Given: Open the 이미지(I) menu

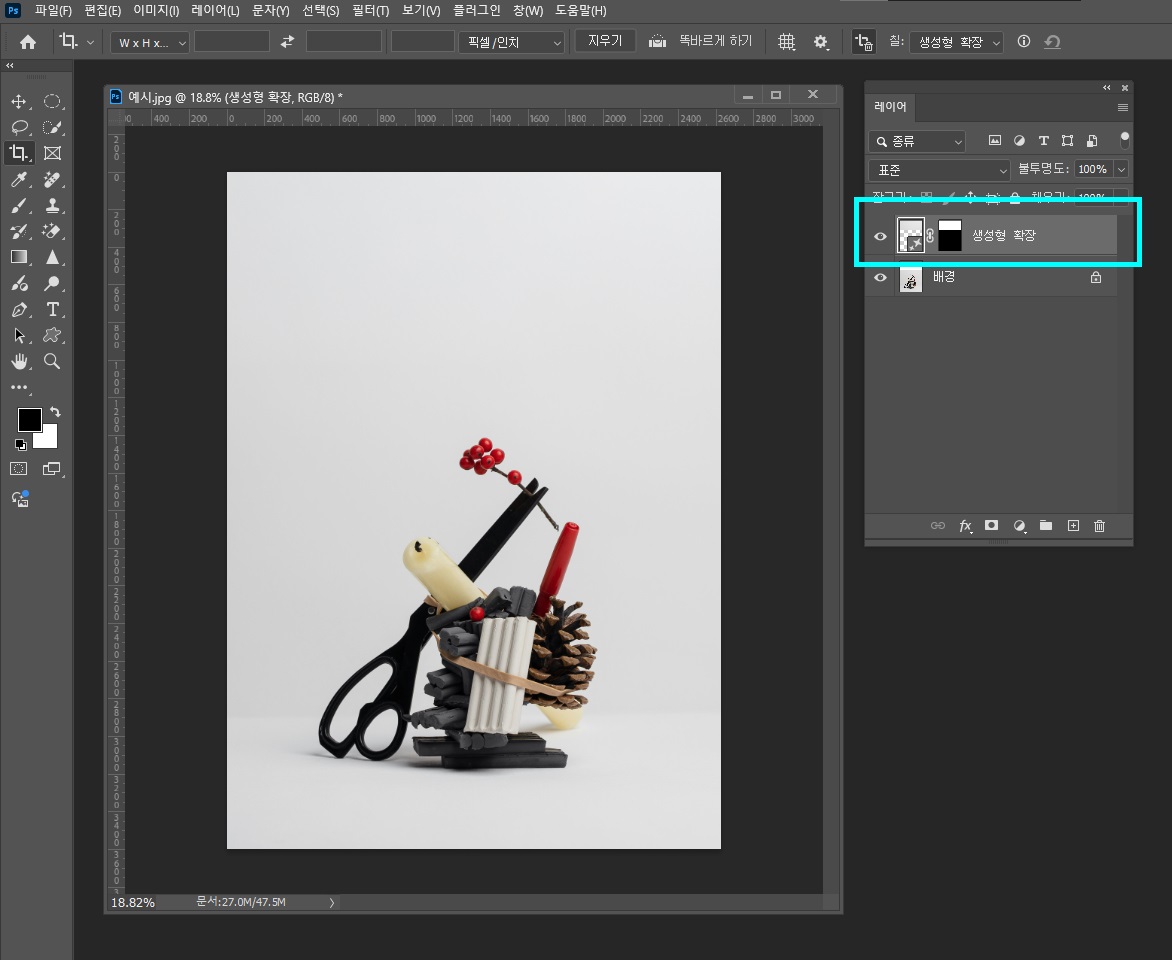Looking at the screenshot, I should (x=156, y=10).
